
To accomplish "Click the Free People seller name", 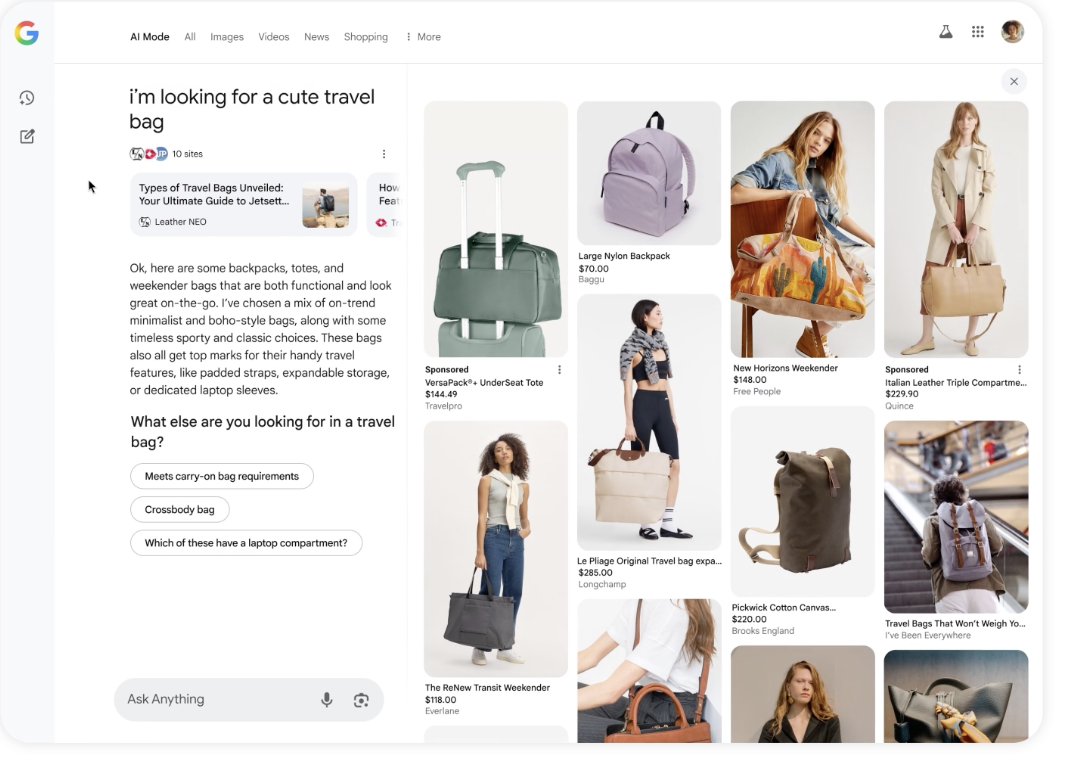I will 757,392.
